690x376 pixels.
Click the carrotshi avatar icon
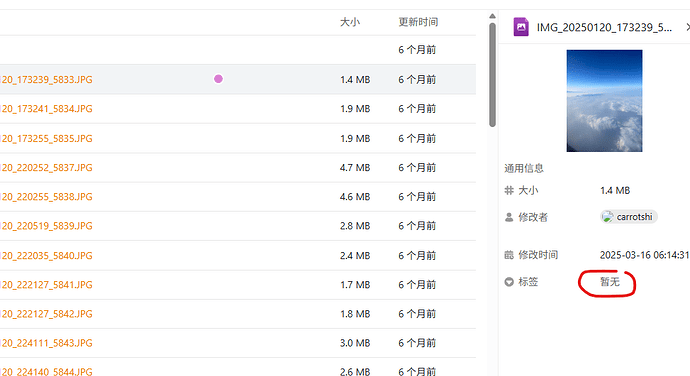607,217
